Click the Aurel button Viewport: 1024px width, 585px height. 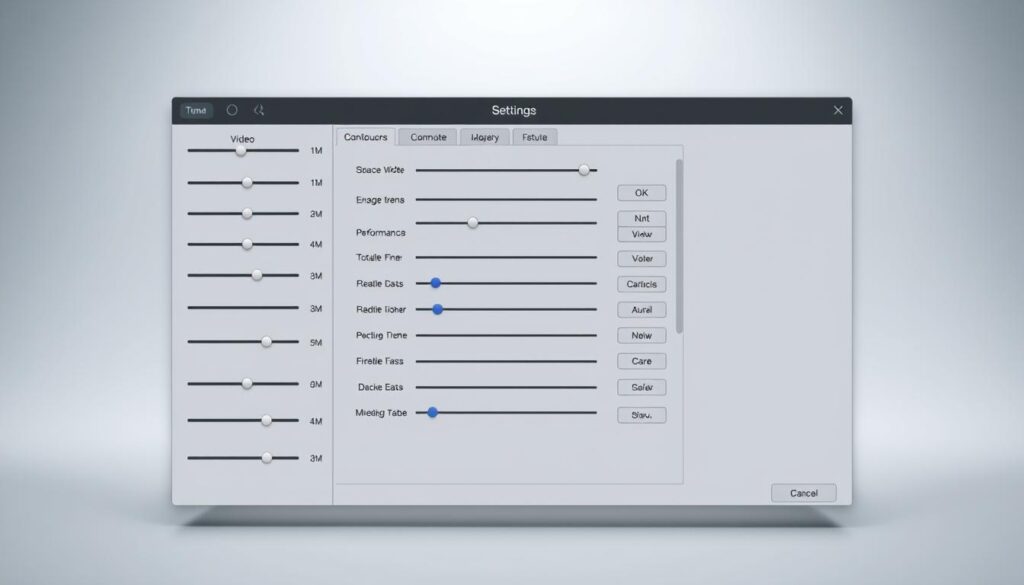[641, 309]
